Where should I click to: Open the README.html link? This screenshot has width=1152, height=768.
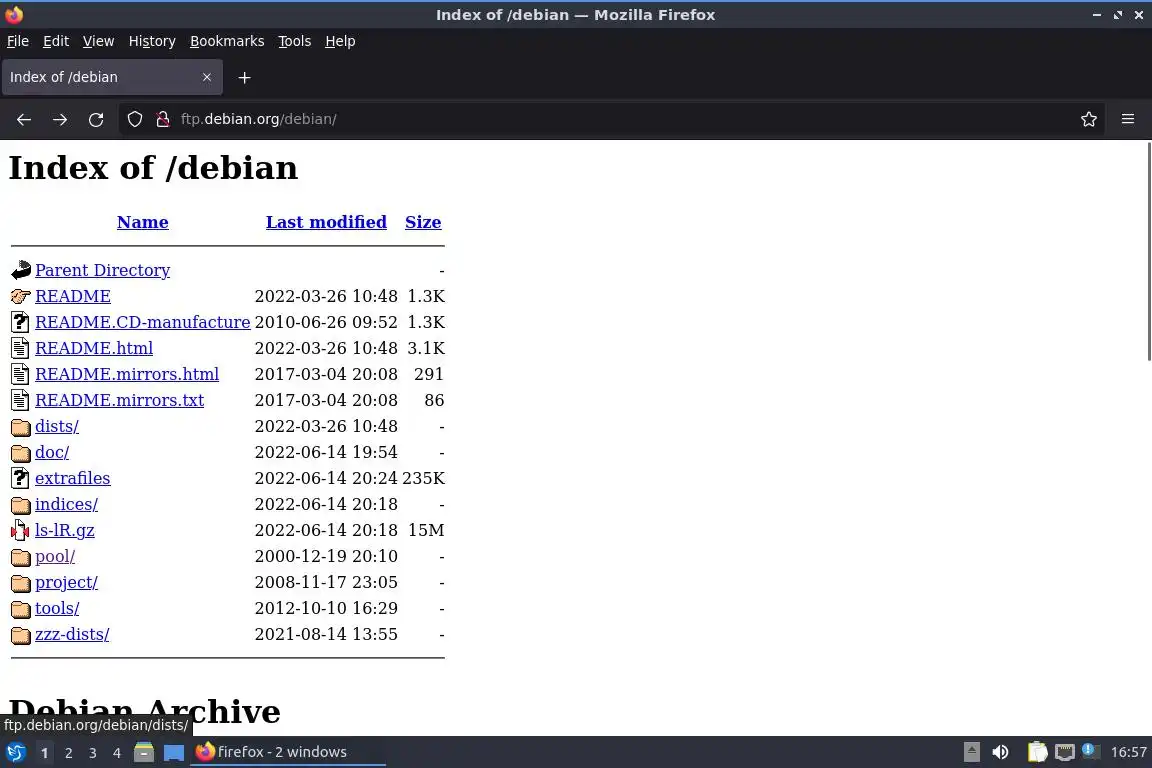coord(94,348)
